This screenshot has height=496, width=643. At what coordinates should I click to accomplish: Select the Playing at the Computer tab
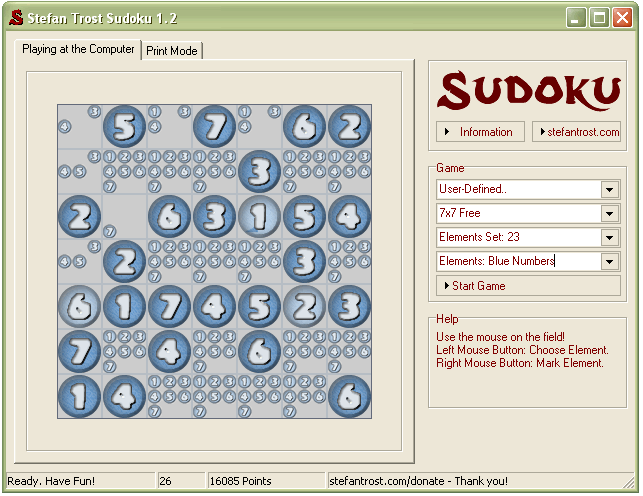tap(78, 49)
